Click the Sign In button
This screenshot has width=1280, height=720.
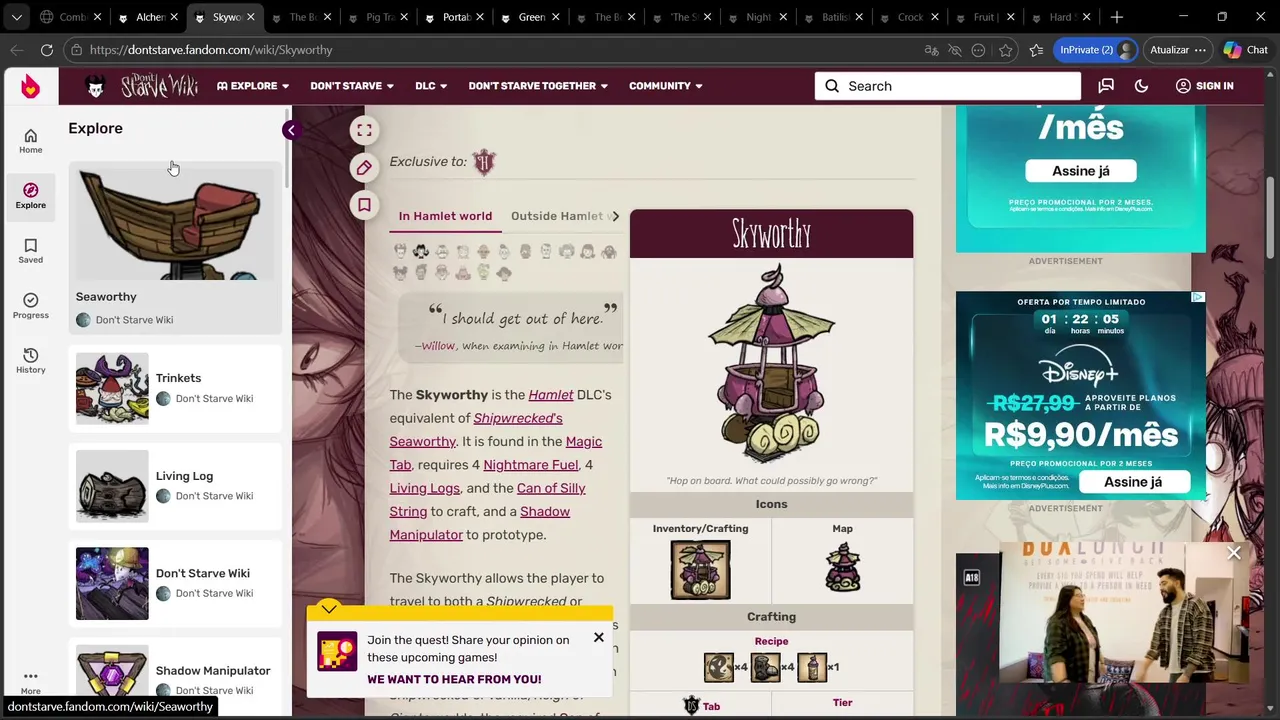(1204, 86)
